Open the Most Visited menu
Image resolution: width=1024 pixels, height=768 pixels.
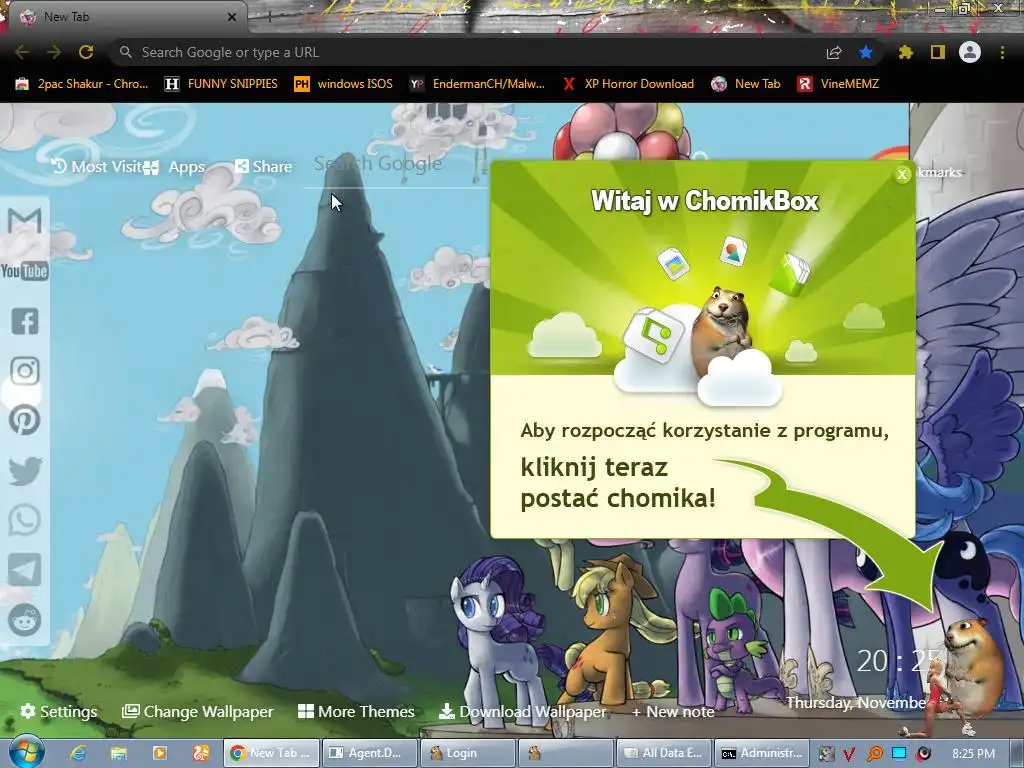(96, 167)
